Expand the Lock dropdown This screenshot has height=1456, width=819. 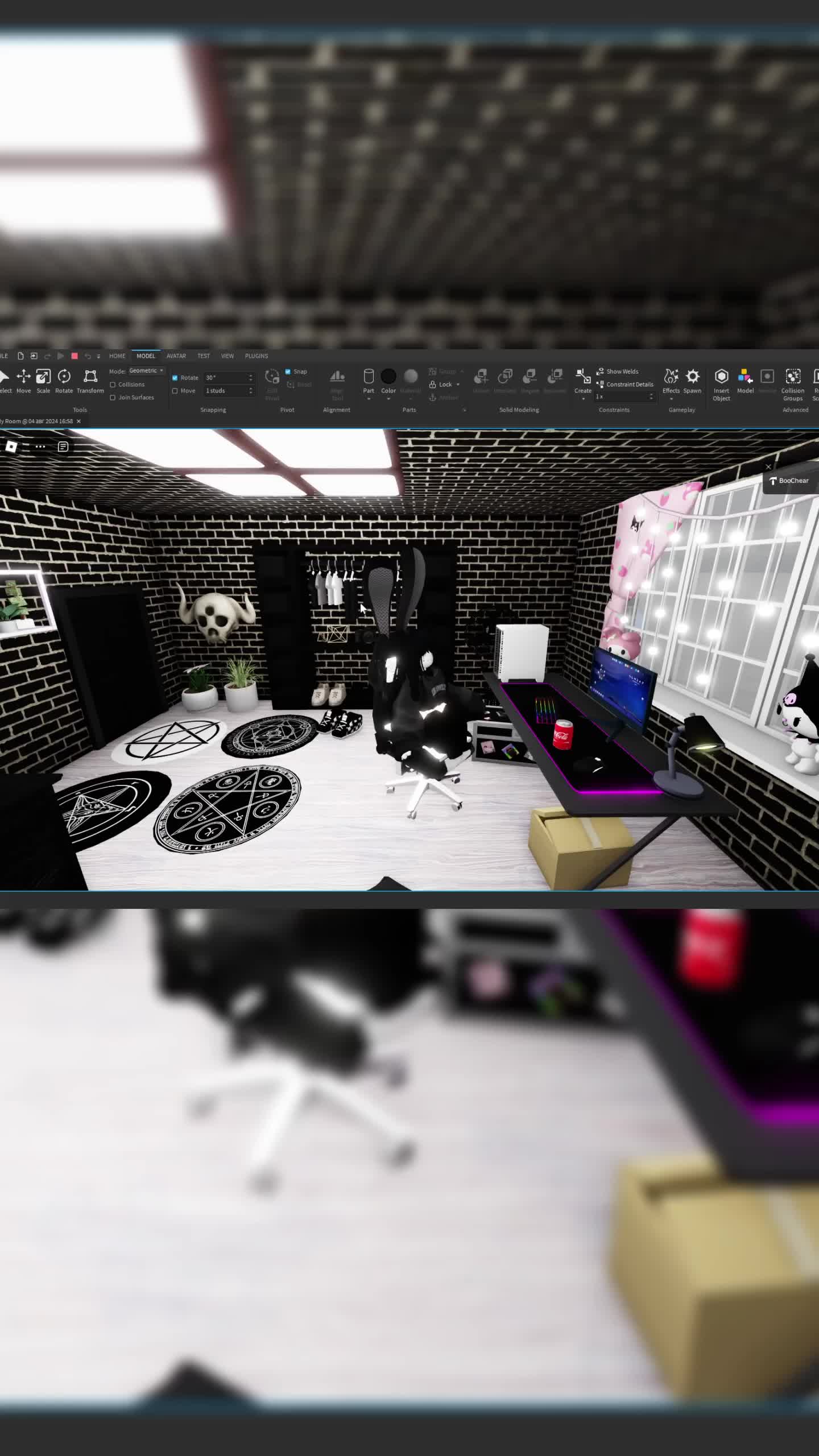(x=458, y=384)
